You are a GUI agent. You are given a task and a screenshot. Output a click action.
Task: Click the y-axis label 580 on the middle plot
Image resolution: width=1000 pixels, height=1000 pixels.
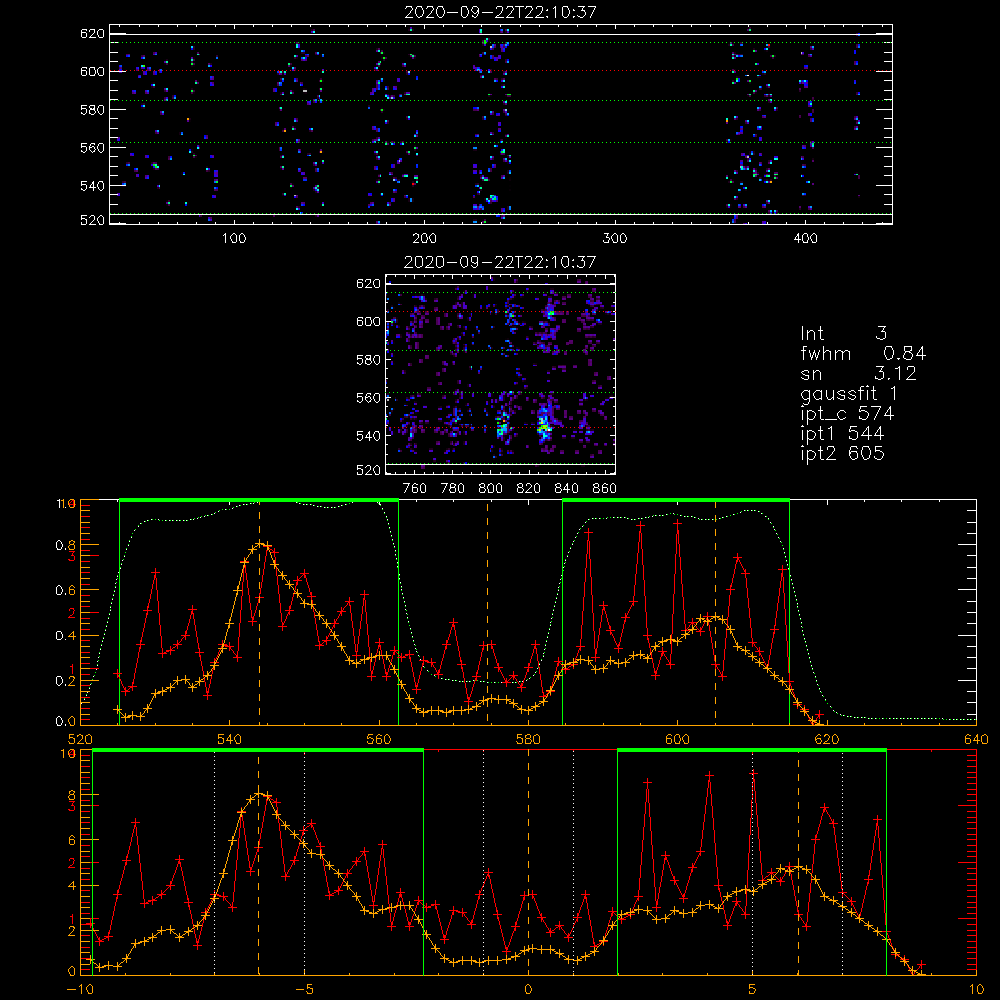[368, 360]
